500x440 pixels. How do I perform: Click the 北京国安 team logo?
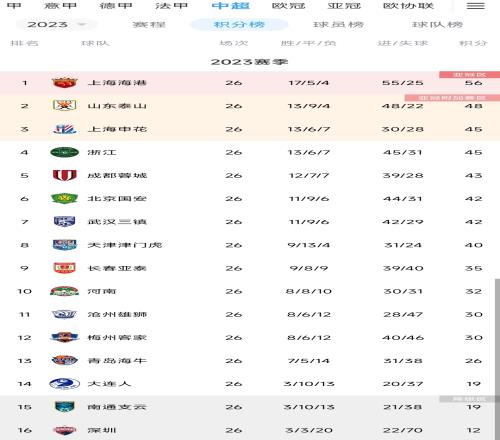(x=64, y=199)
